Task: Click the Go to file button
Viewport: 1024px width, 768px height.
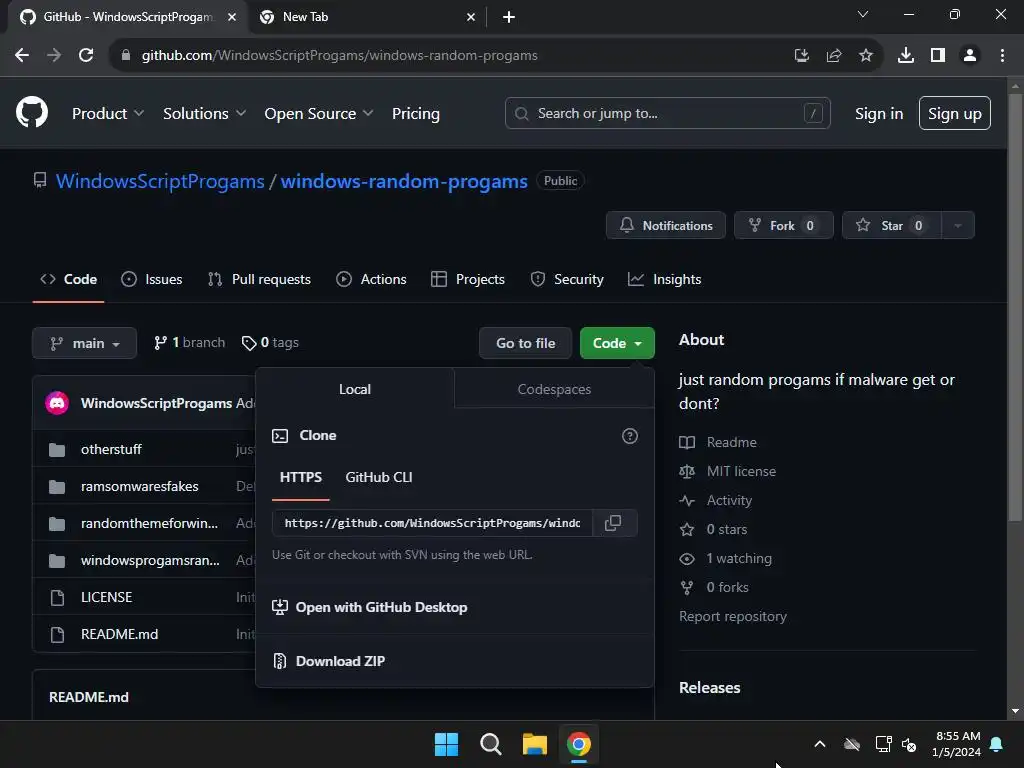Action: (x=526, y=343)
